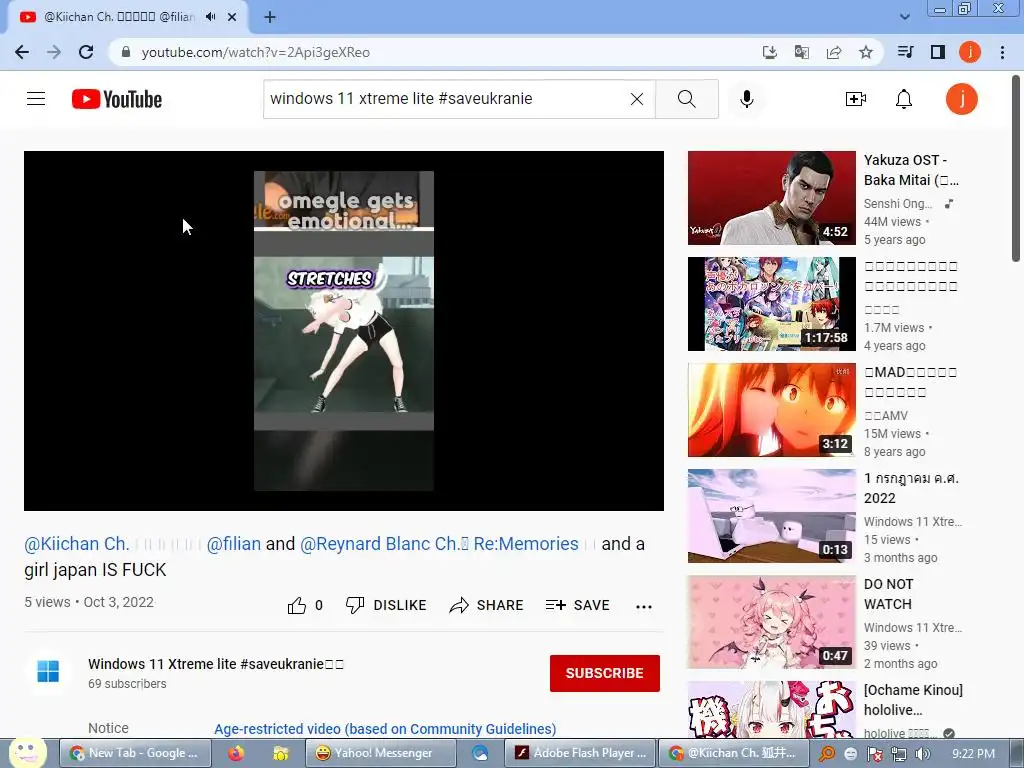
Task: Bookmark this page with the star
Action: tap(866, 52)
